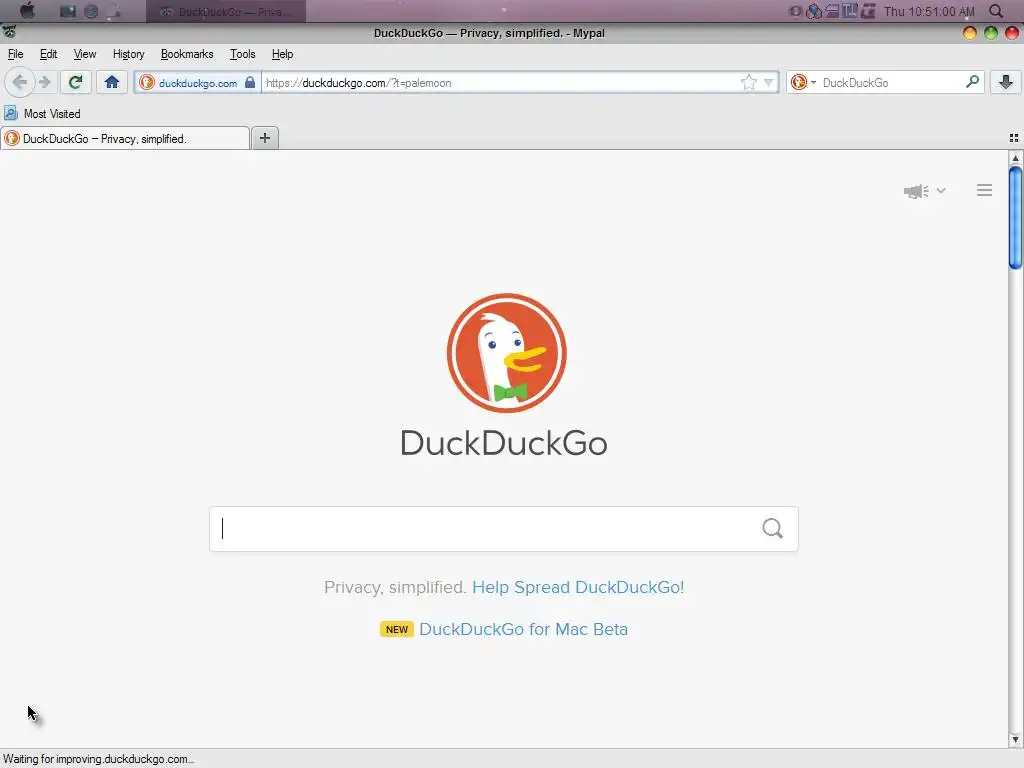The image size is (1024, 768).
Task: Open the tab groups grid icon
Action: 1014,138
